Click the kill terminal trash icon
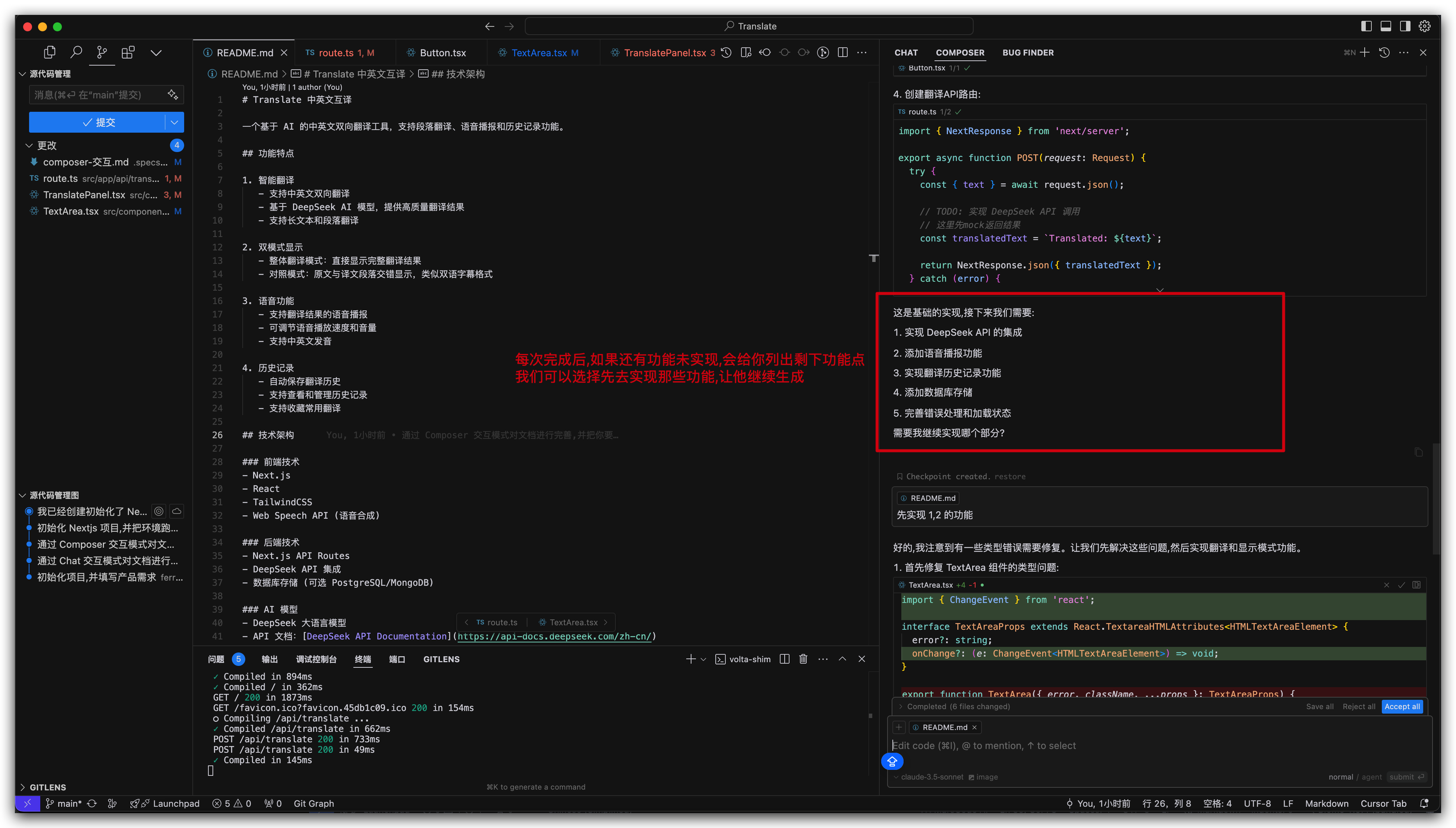This screenshot has width=1456, height=828. click(803, 658)
